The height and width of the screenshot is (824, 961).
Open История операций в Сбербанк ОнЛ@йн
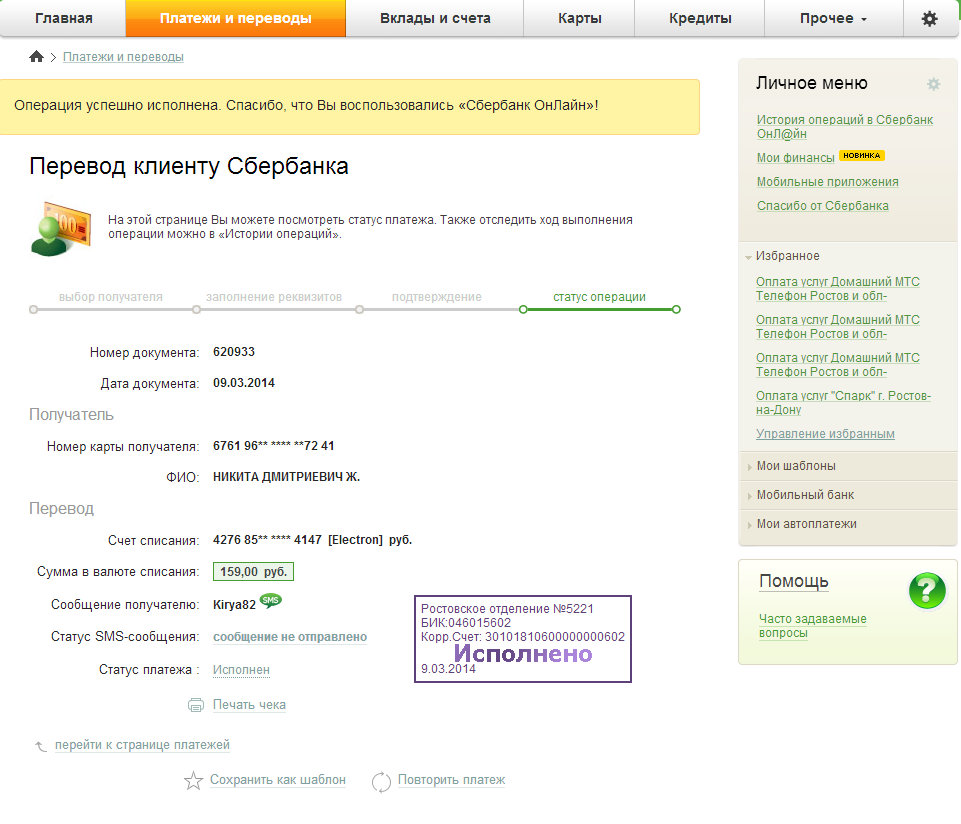click(845, 127)
